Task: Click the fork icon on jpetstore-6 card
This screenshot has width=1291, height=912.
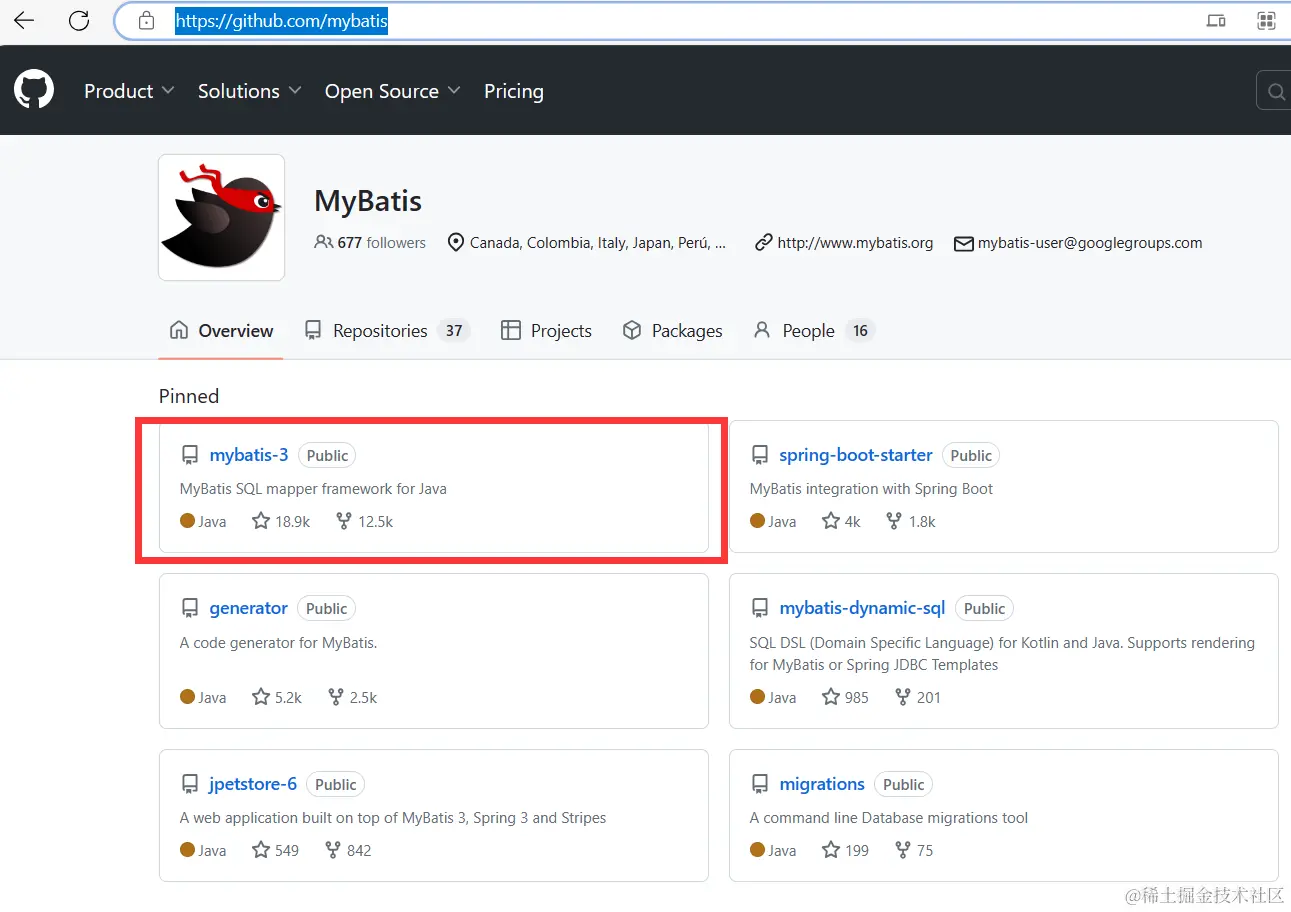Action: (333, 850)
